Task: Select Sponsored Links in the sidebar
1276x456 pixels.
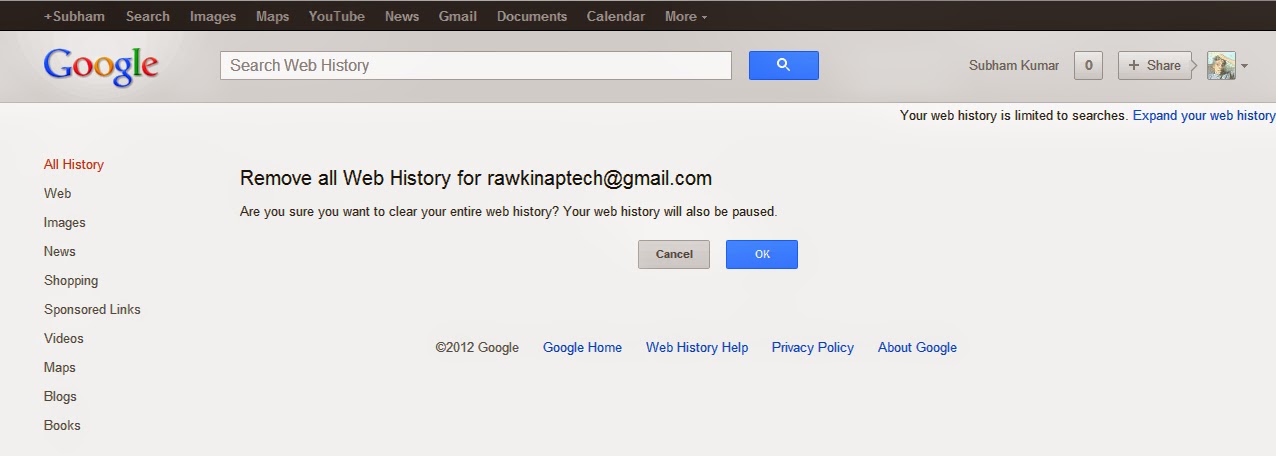Action: (x=92, y=309)
